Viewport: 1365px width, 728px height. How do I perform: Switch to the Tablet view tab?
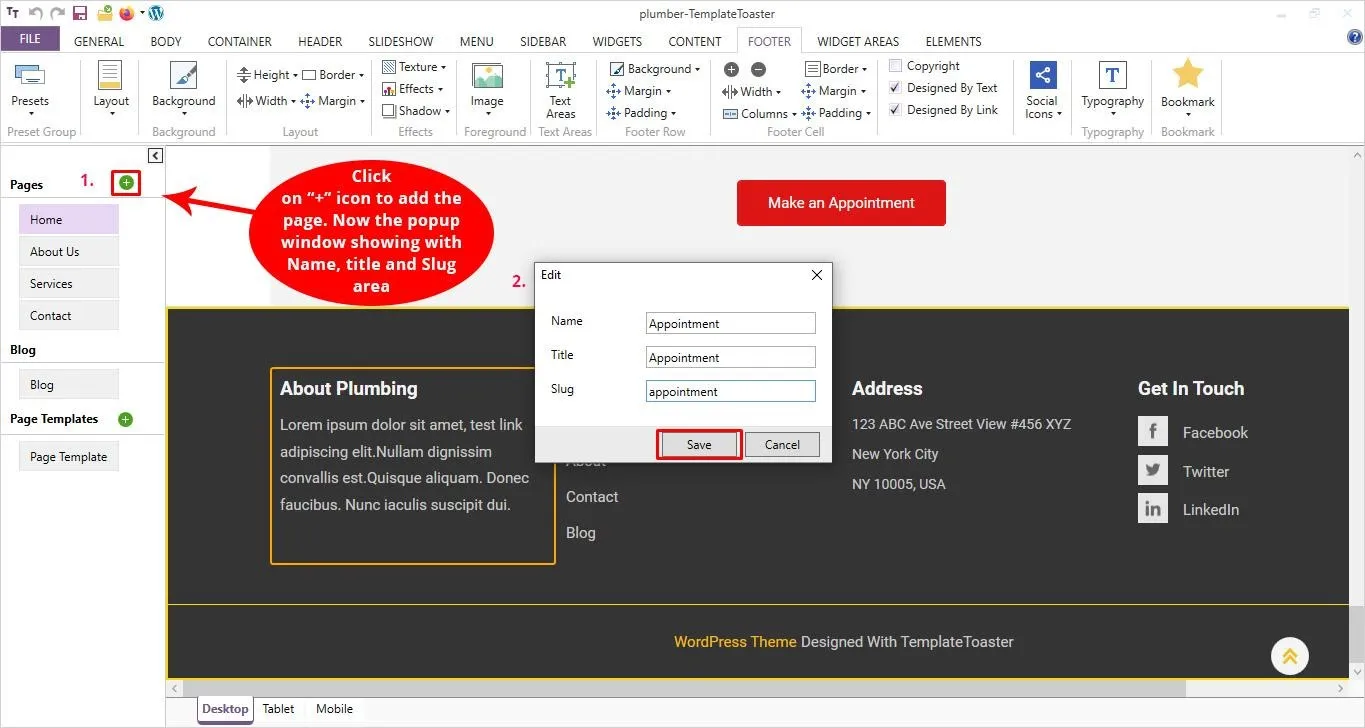pyautogui.click(x=278, y=709)
